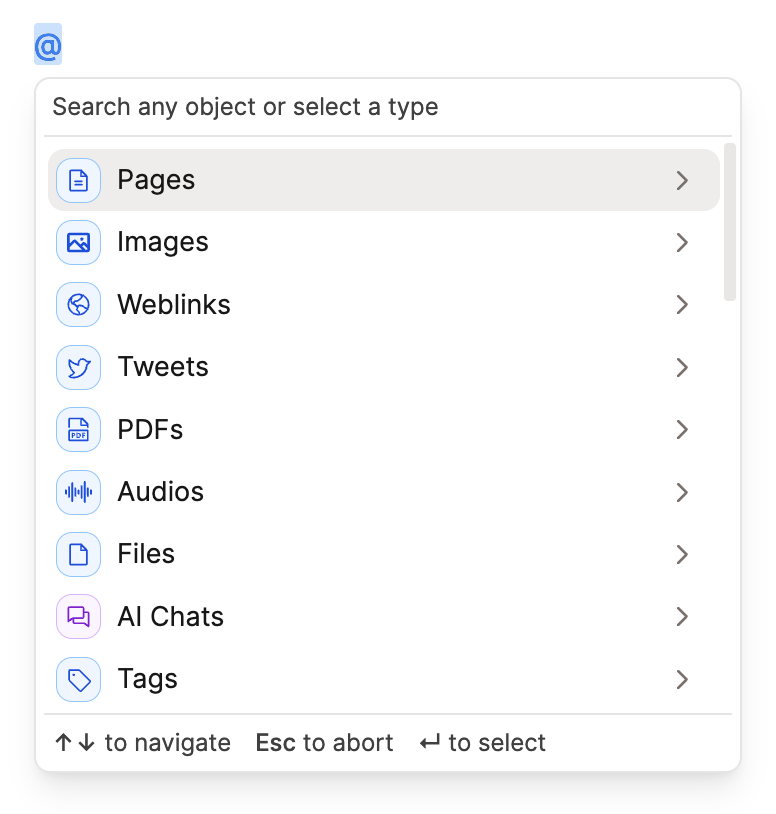Screen dimensions: 776x814
Task: Expand the Pages type via its chevron
Action: point(683,181)
